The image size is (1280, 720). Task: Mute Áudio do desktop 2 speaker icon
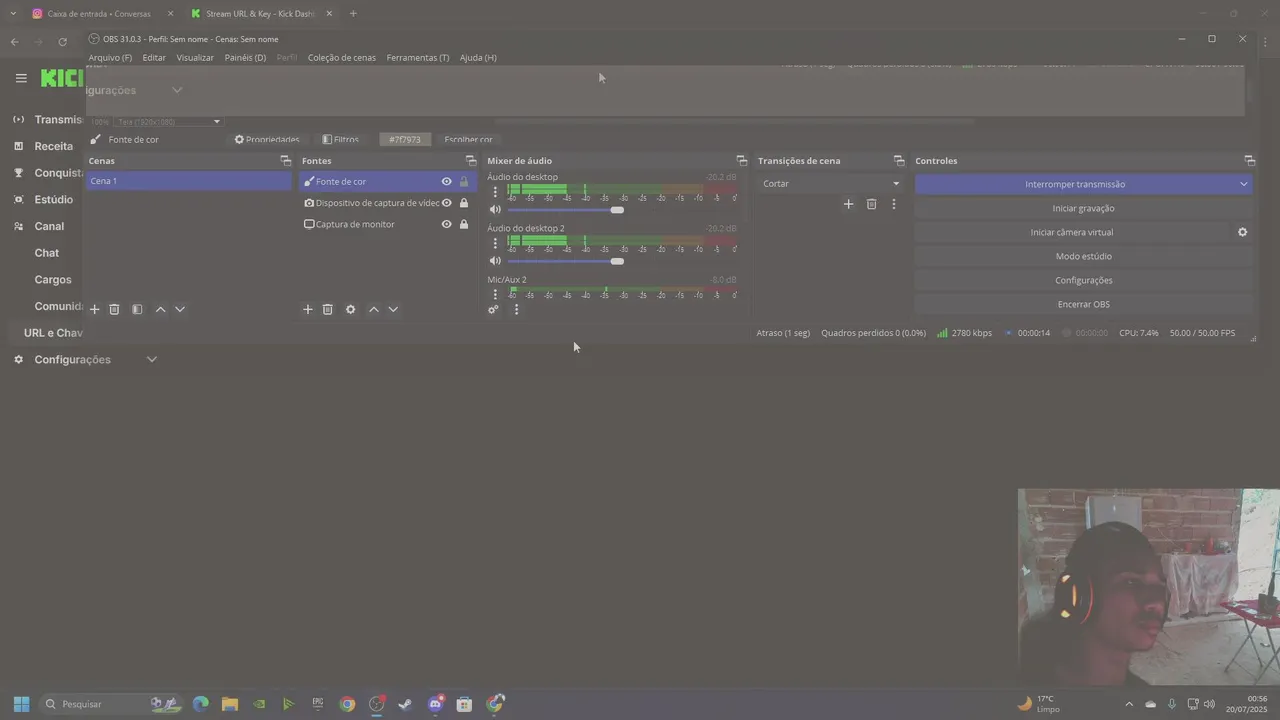495,261
